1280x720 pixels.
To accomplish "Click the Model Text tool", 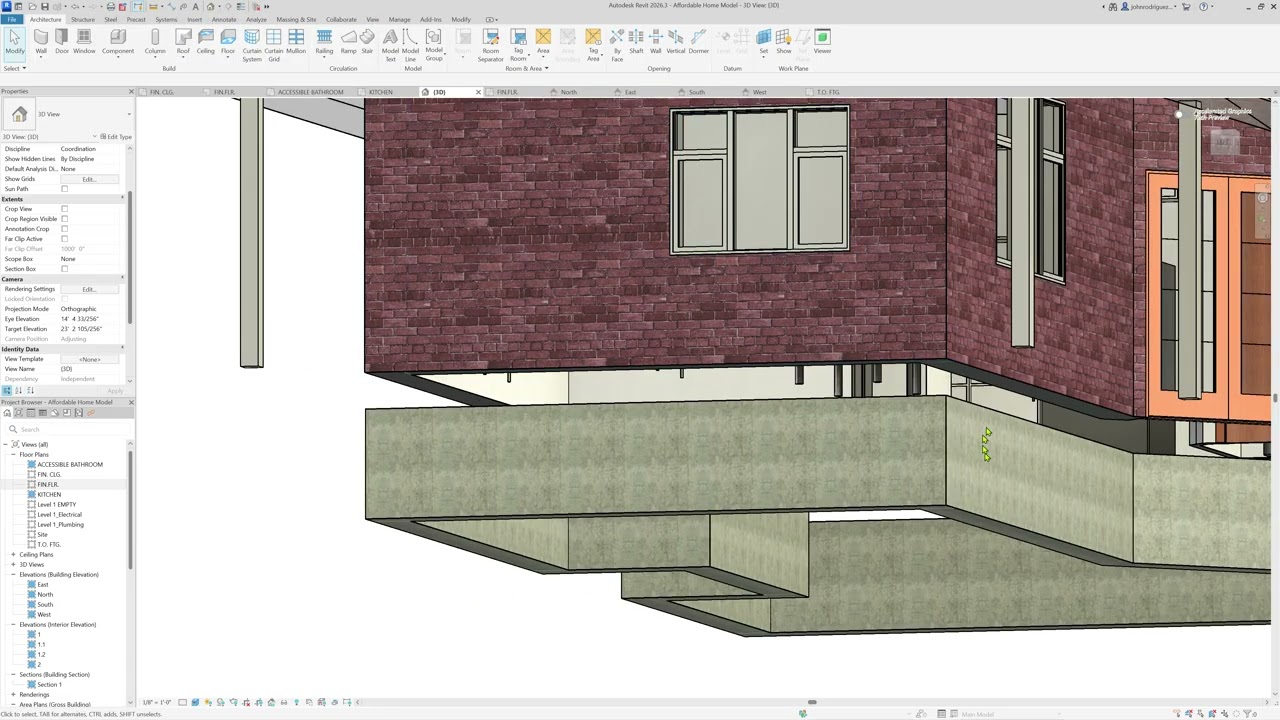I will [390, 46].
